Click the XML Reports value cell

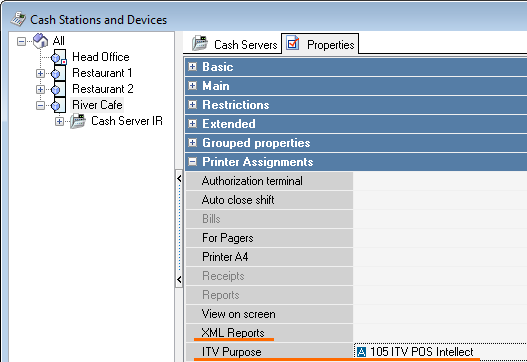tap(440, 333)
